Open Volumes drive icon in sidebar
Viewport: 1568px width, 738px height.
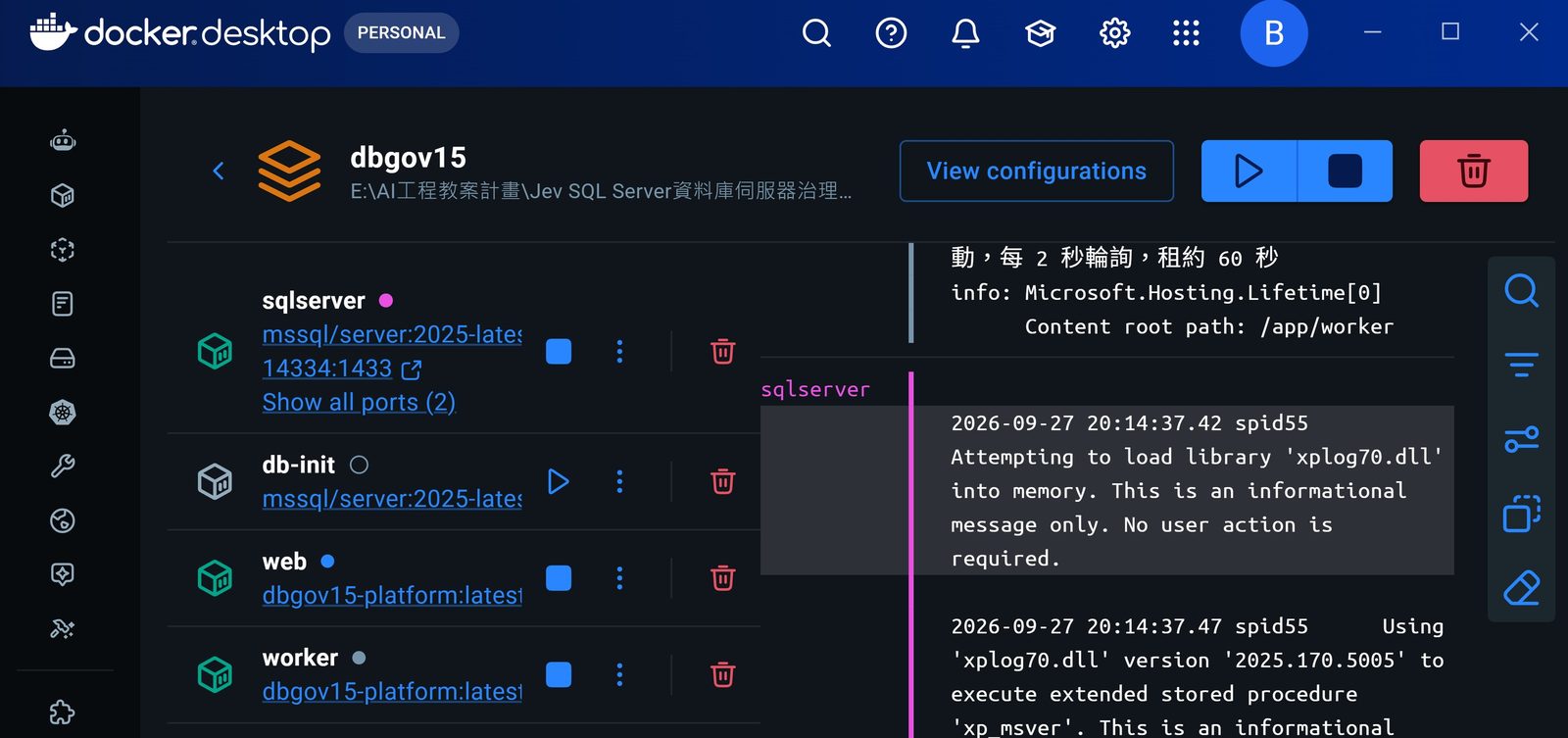pos(63,358)
